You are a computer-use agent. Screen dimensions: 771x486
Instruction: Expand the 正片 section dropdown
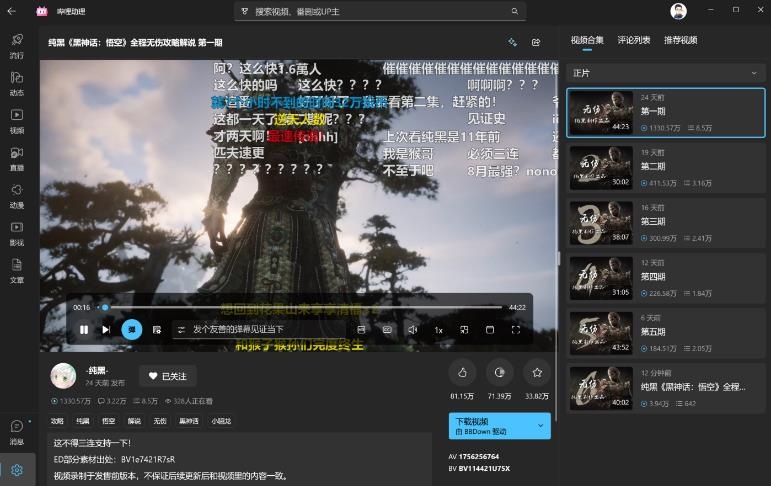pos(665,73)
